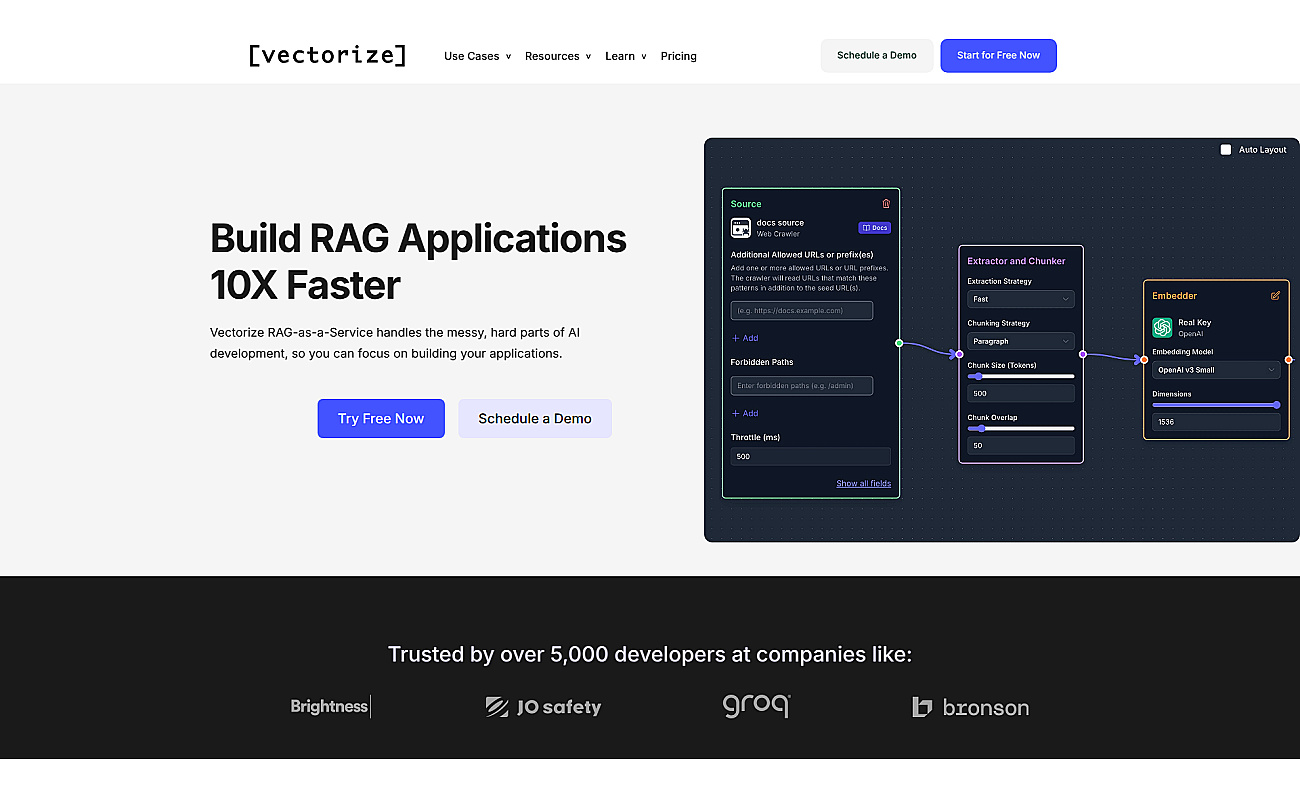
Task: Click Schedule a Demo in header
Action: tap(877, 55)
